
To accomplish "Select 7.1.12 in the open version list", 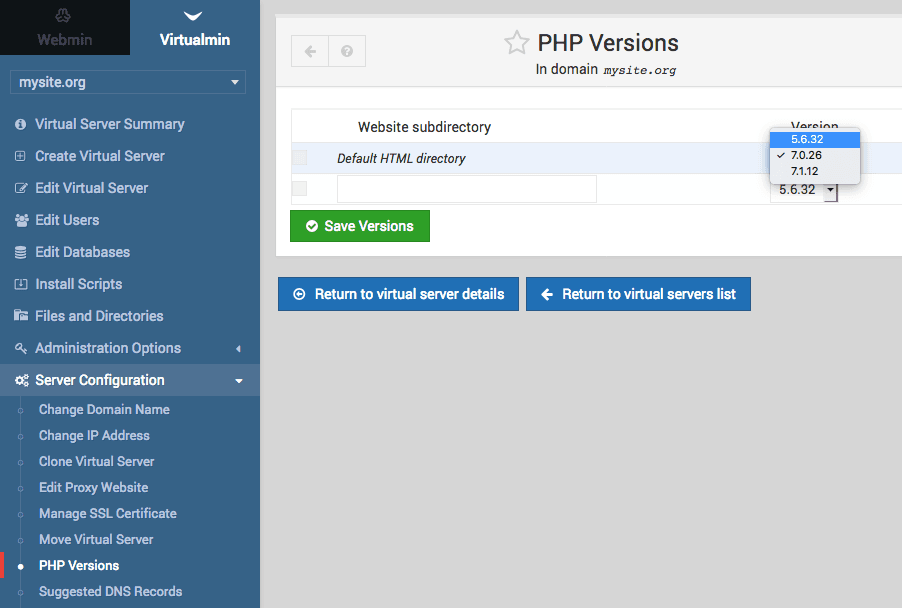I will click(806, 171).
